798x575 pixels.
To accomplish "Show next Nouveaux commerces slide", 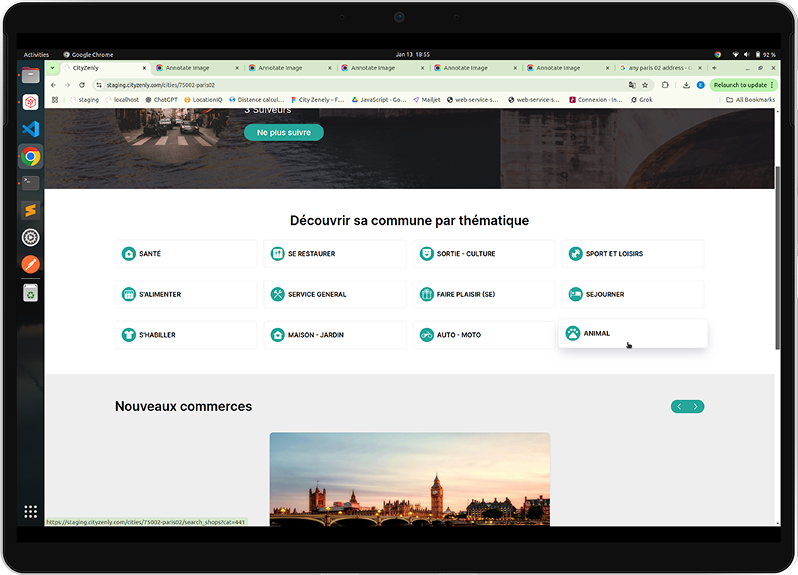I will point(696,407).
